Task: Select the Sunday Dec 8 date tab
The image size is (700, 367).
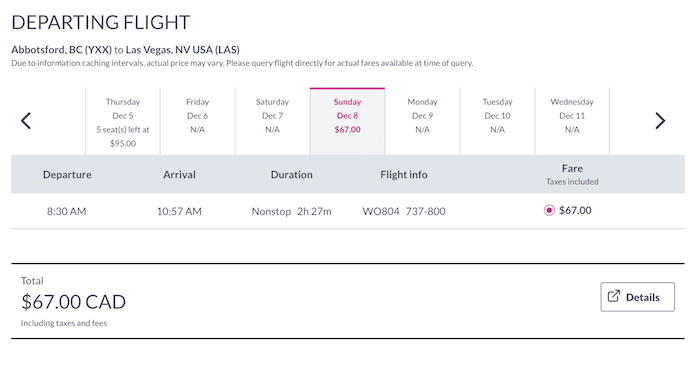Action: tap(347, 121)
